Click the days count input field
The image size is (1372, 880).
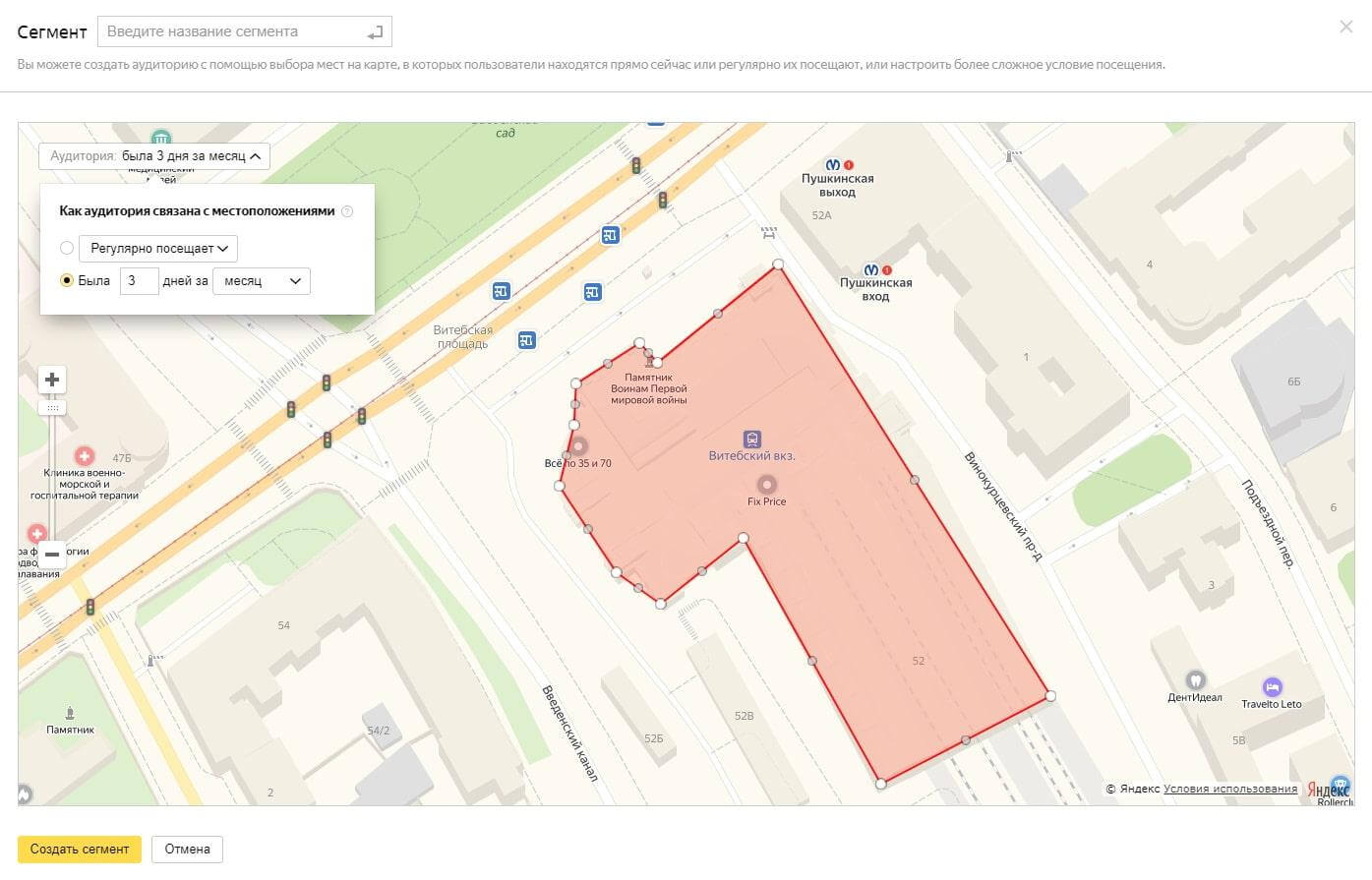[139, 281]
